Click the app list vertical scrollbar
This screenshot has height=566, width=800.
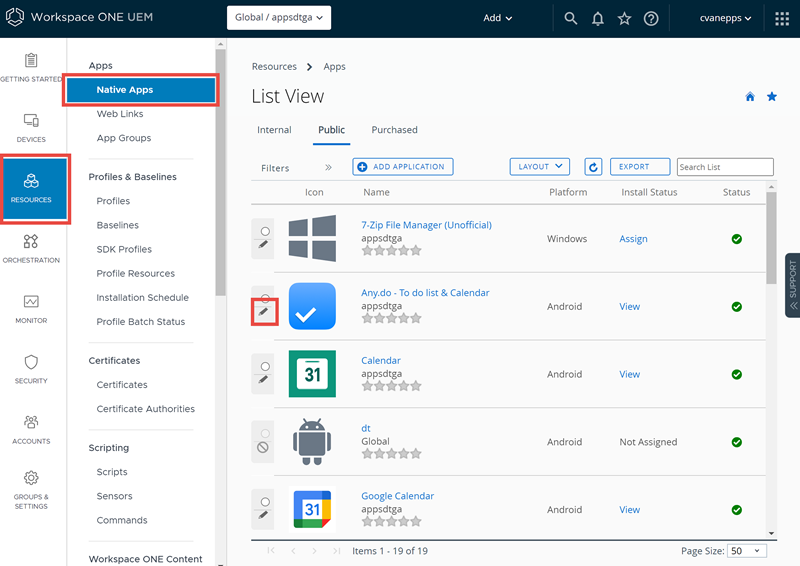point(771,238)
